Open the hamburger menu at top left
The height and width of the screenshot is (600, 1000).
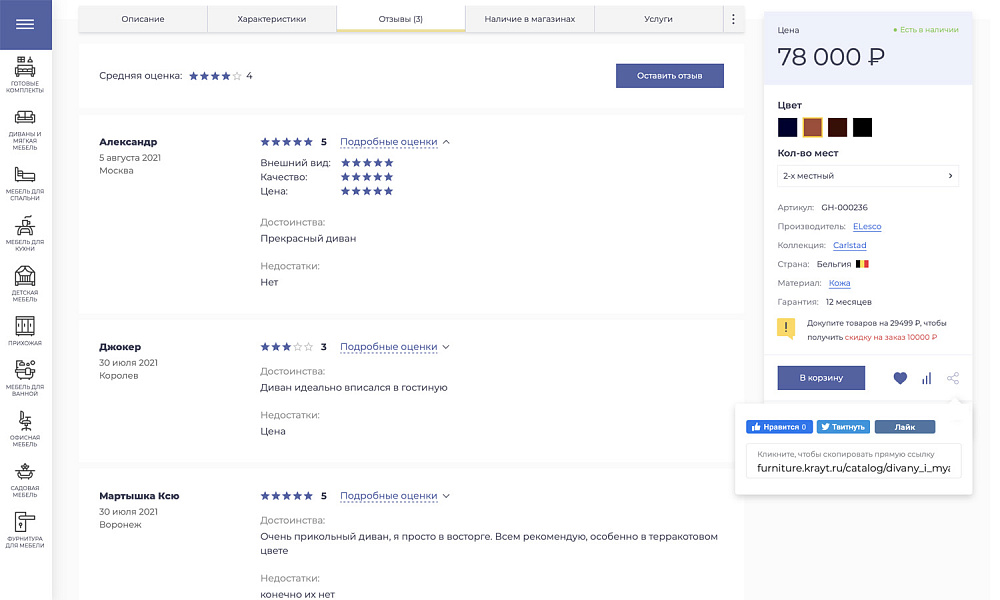(x=25, y=24)
